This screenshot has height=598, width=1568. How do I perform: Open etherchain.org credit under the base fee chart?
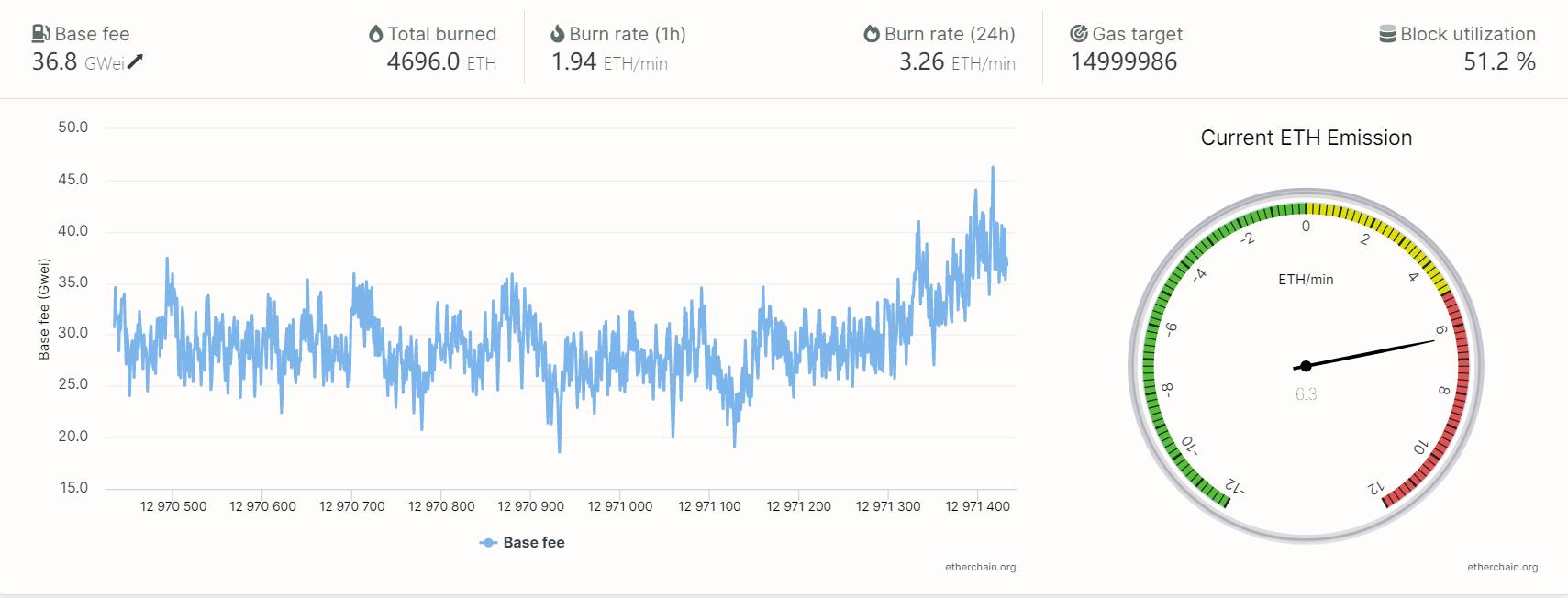coord(980,567)
